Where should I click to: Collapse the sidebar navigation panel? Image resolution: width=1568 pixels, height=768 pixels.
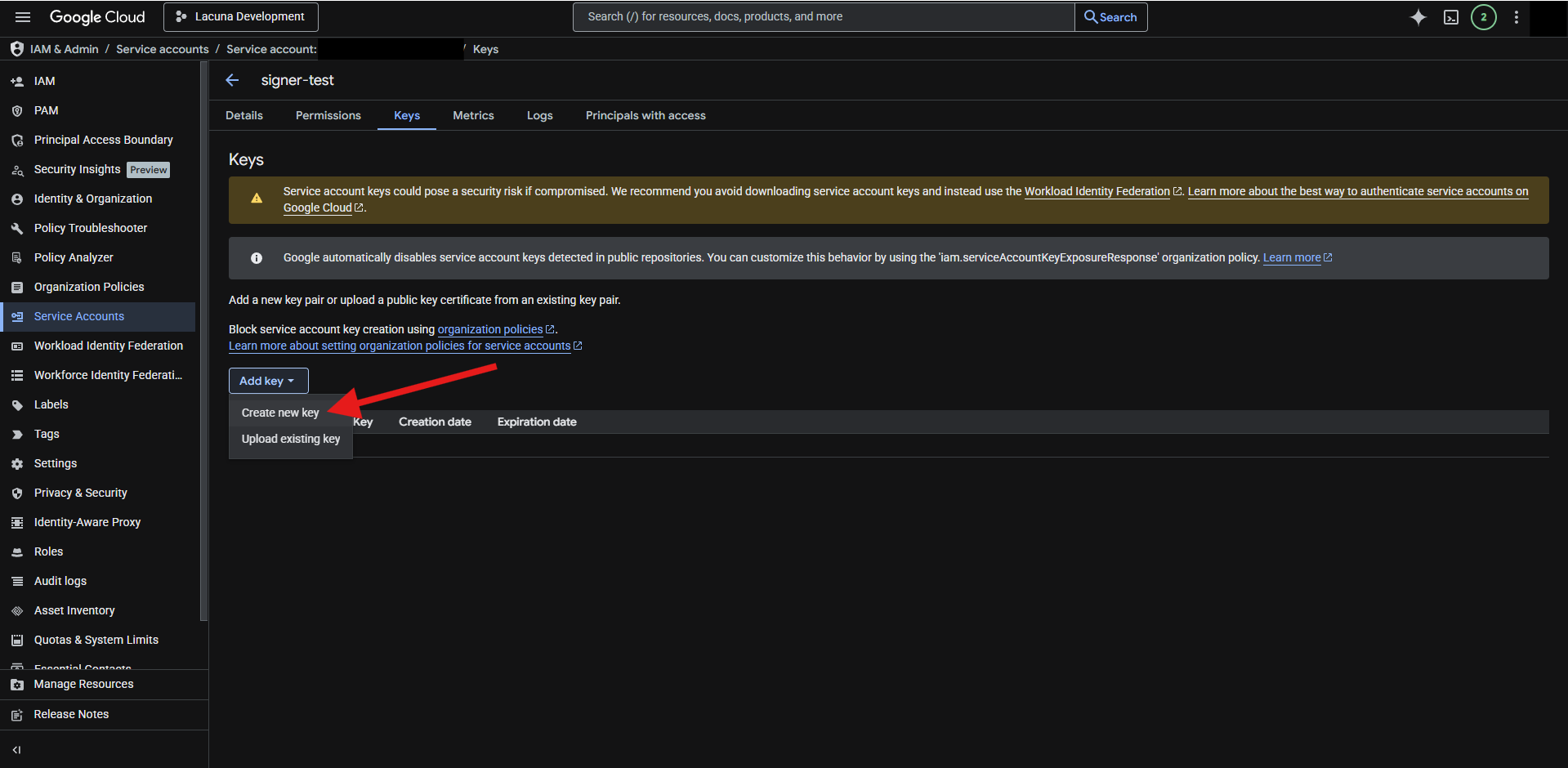coord(16,750)
